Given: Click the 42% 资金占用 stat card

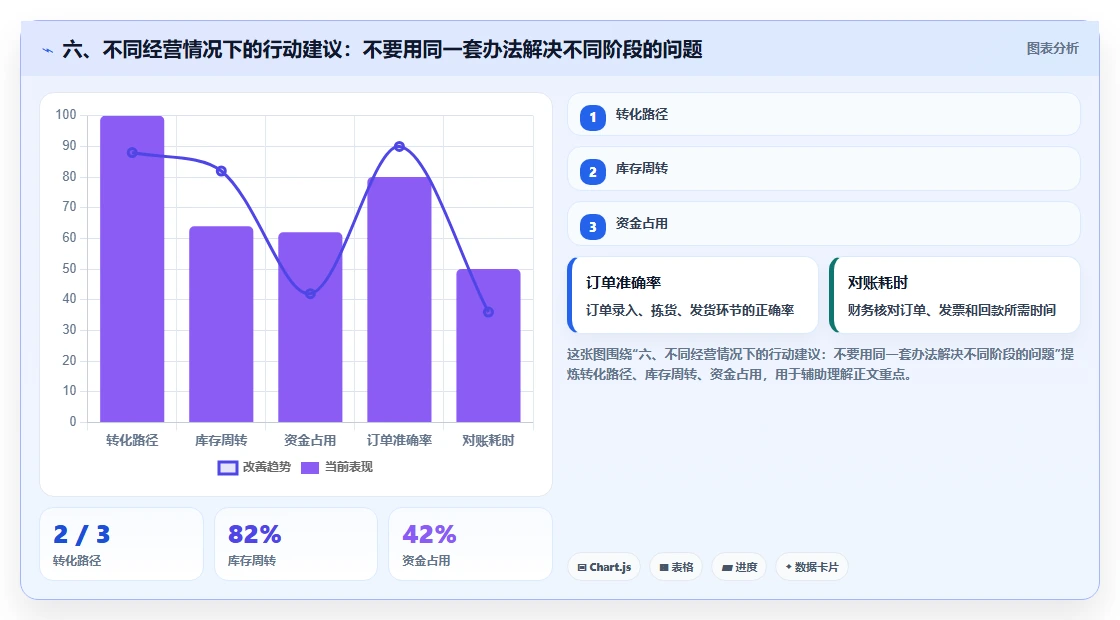Looking at the screenshot, I should (x=471, y=544).
